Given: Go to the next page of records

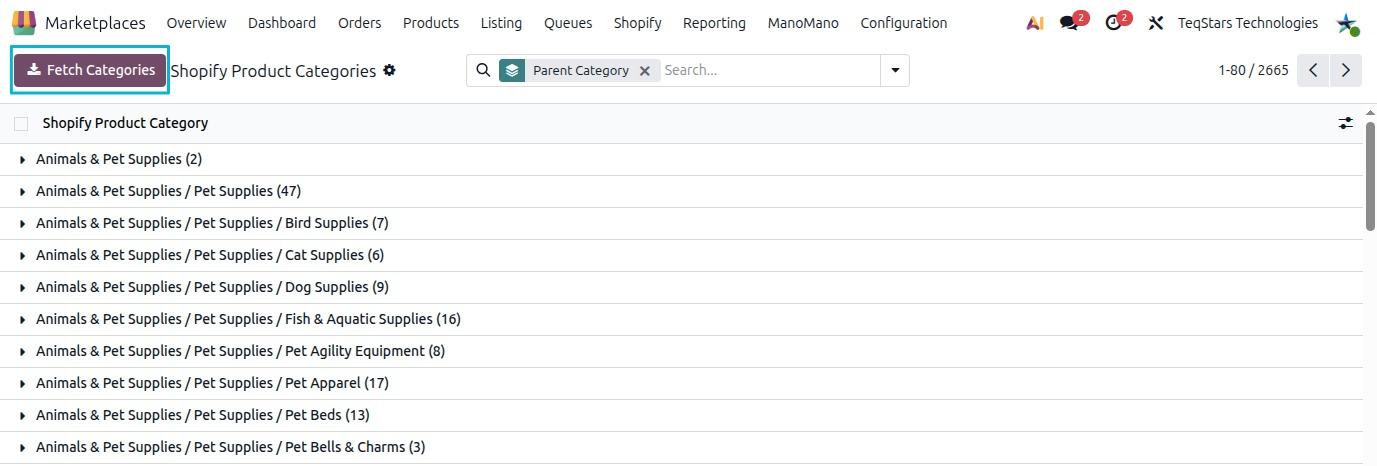Looking at the screenshot, I should (1346, 70).
